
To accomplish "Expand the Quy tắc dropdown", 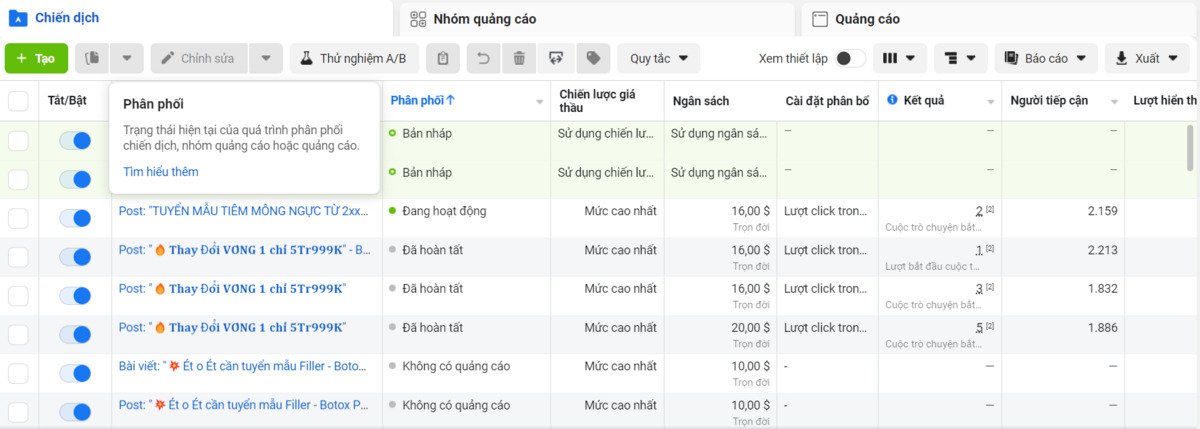I will coord(658,59).
